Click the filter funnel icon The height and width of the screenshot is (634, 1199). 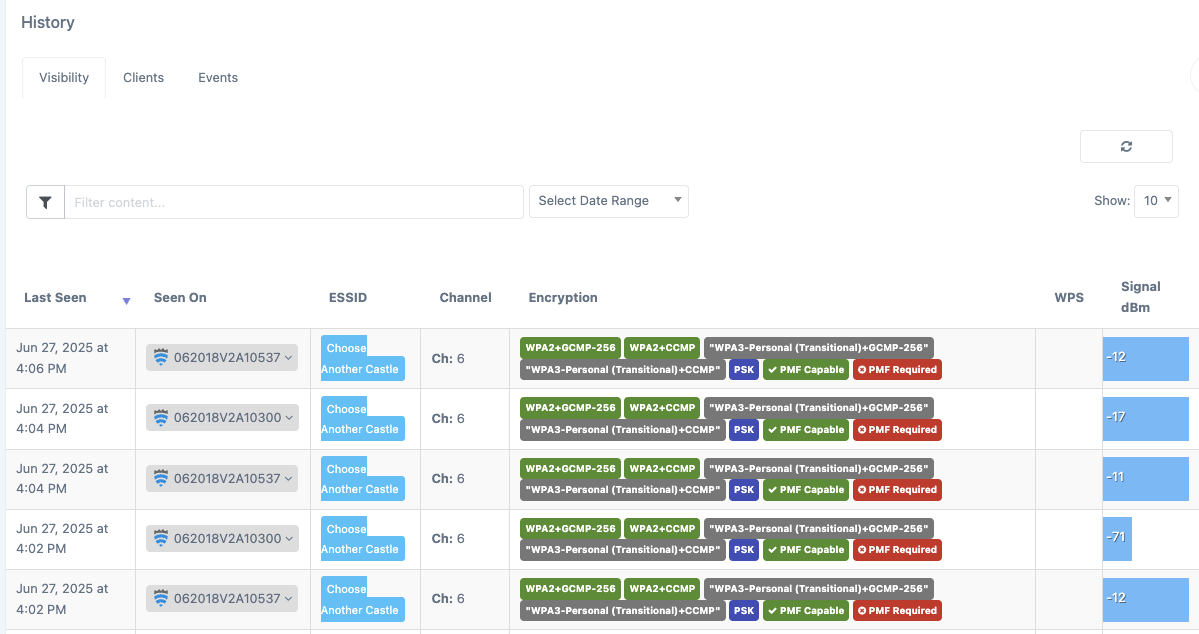pos(45,202)
